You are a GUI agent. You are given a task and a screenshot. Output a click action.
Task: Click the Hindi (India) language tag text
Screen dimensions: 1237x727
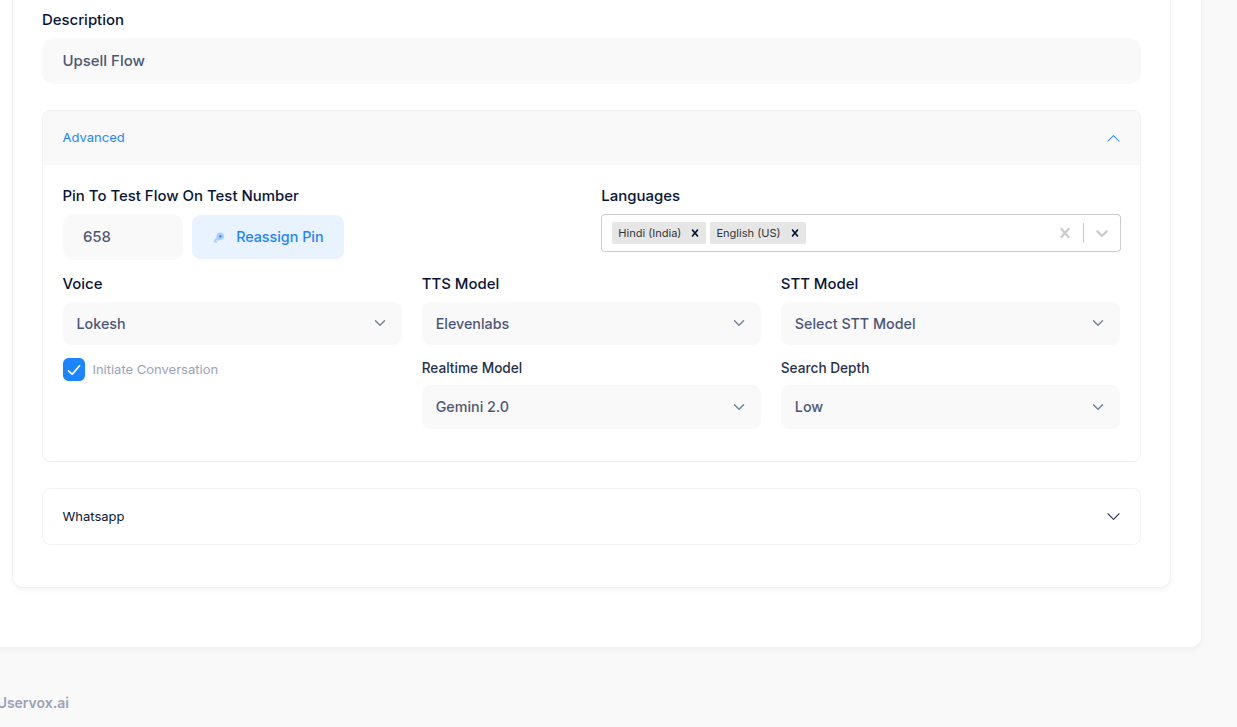649,233
